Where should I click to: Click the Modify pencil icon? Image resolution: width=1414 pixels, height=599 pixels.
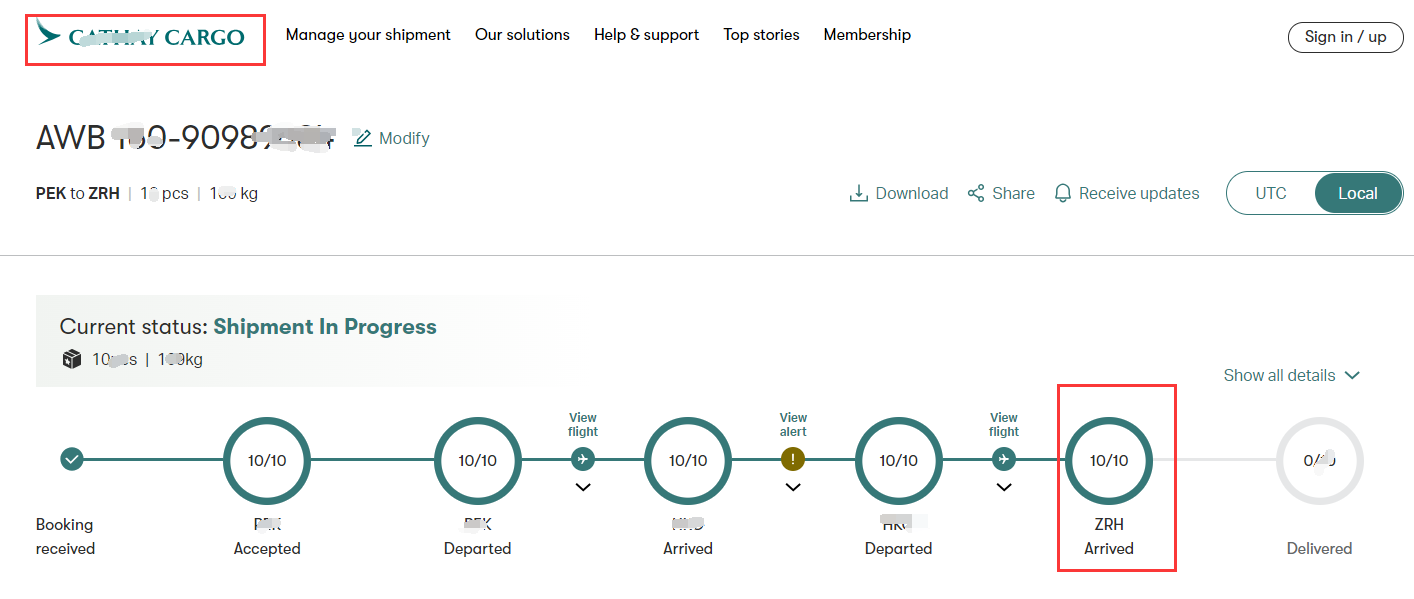pyautogui.click(x=363, y=138)
